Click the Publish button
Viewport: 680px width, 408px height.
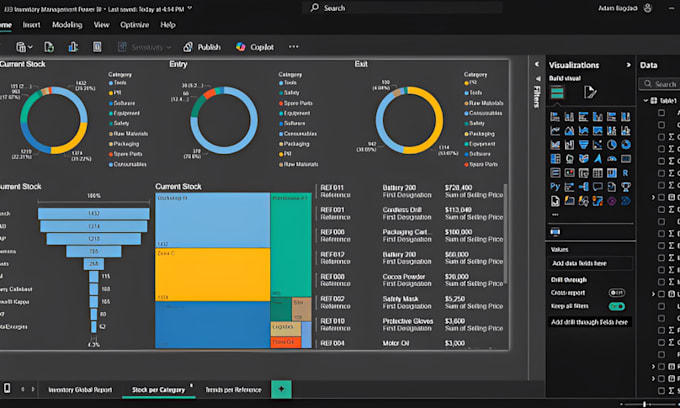(x=202, y=47)
